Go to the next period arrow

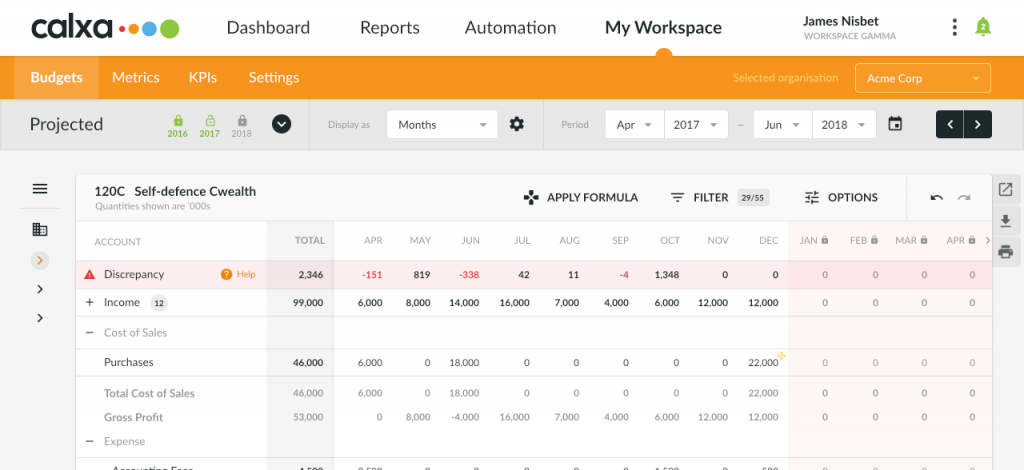[x=978, y=125]
